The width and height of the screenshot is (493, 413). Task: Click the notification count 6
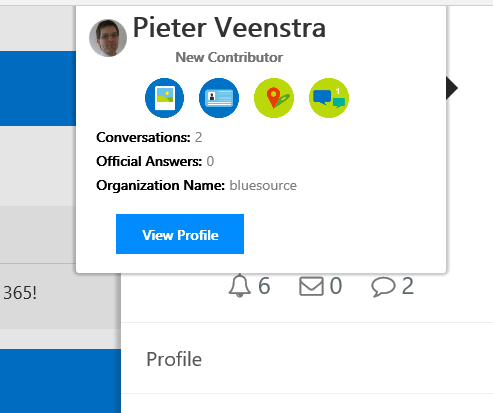click(264, 286)
